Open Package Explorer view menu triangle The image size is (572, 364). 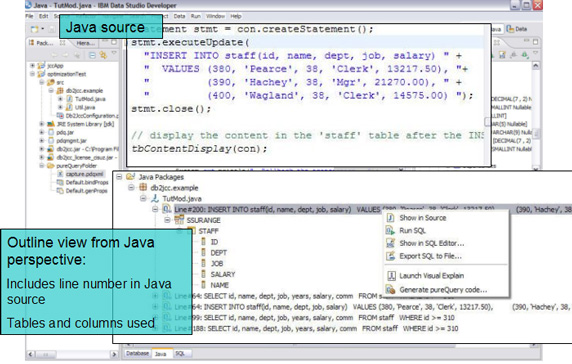[x=114, y=54]
